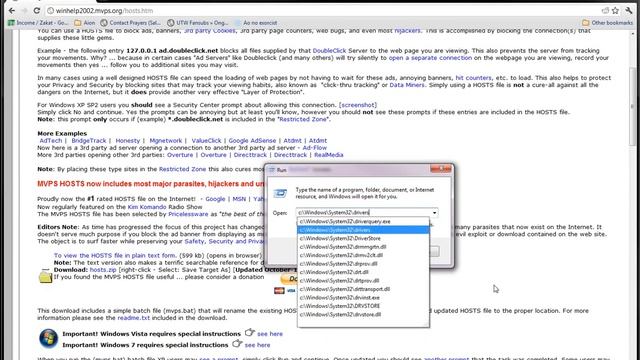The image size is (640, 360).
Task: Reload the page with the refresh icon
Action: (x=37, y=11)
